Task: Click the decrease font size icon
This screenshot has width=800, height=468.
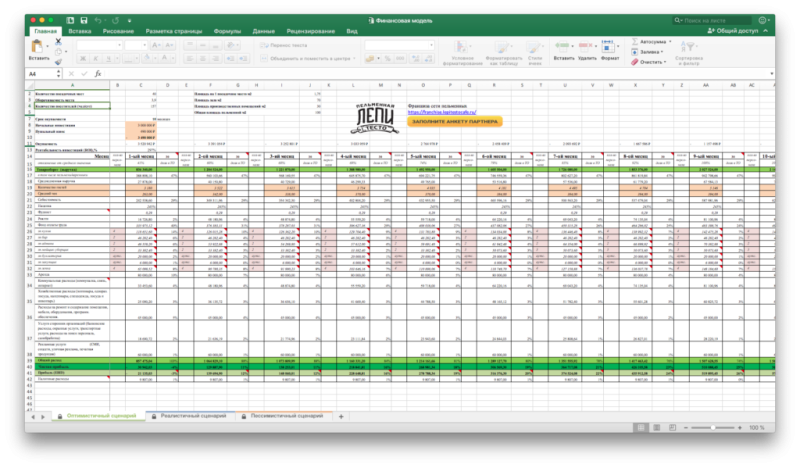Action: 169,45
